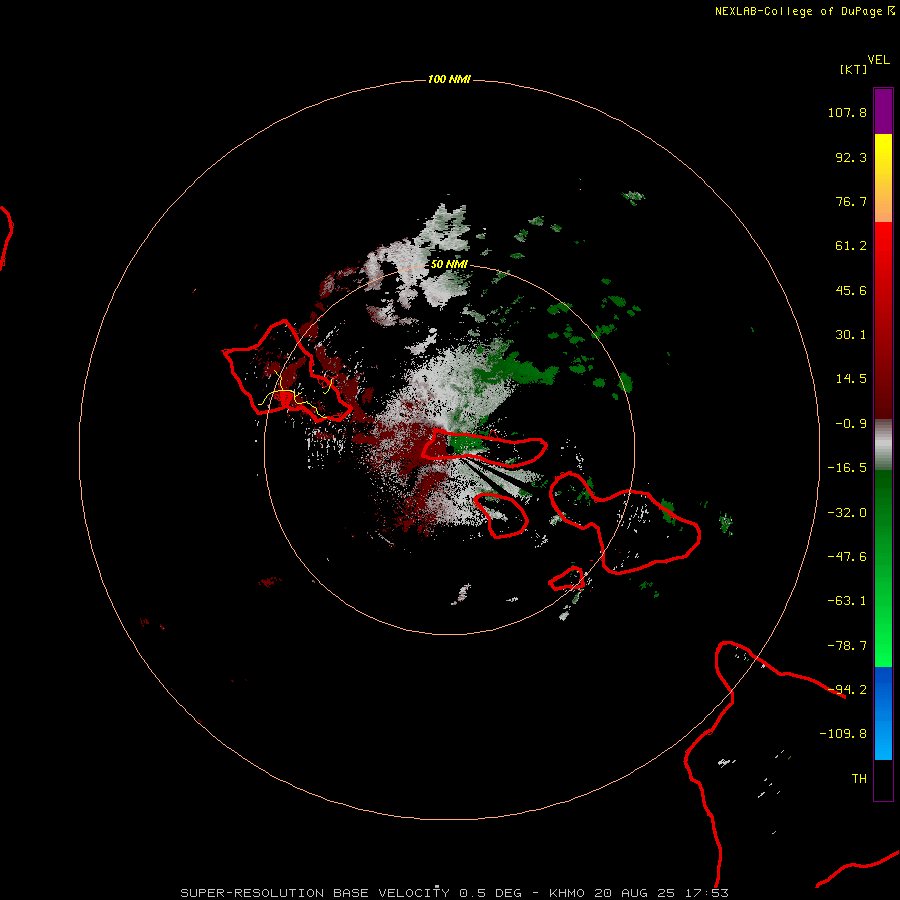Viewport: 900px width, 900px height.
Task: Click the 76.7 velocity scale value
Action: 851,201
